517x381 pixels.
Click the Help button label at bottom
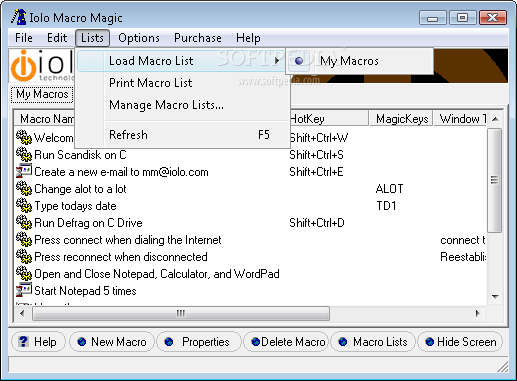[x=45, y=342]
